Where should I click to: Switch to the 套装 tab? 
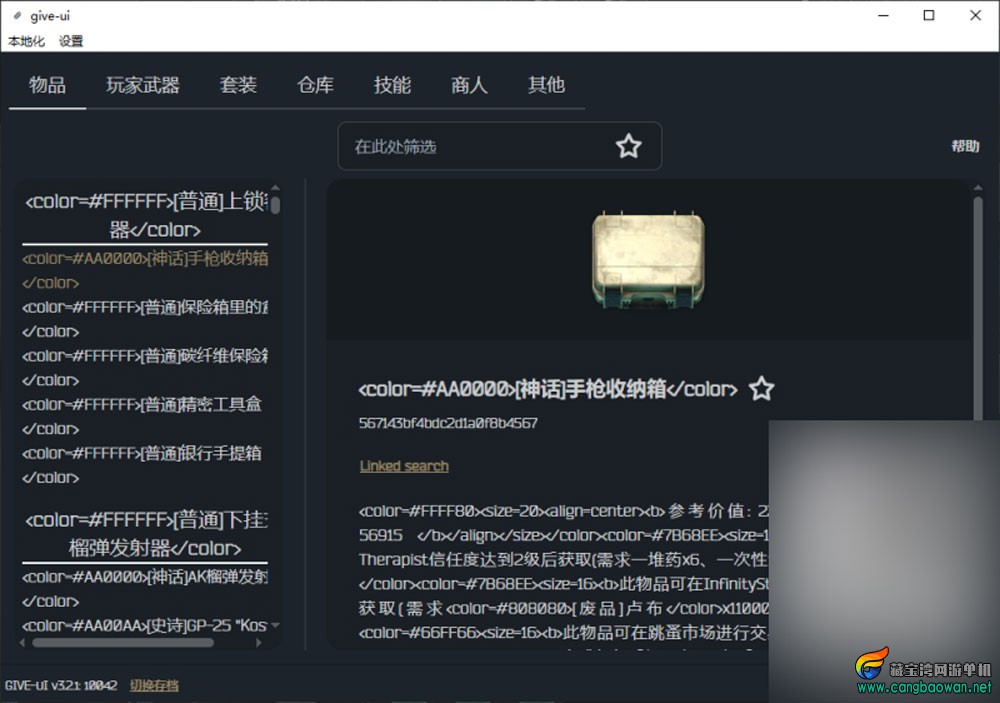click(x=238, y=85)
